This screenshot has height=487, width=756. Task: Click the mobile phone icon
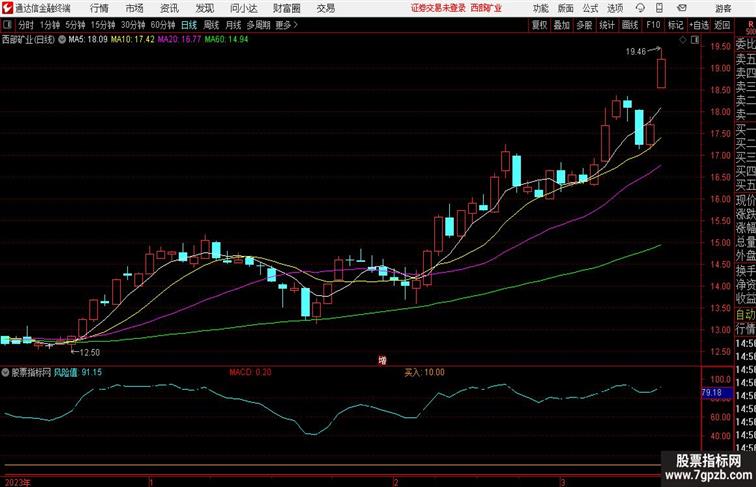(659, 8)
